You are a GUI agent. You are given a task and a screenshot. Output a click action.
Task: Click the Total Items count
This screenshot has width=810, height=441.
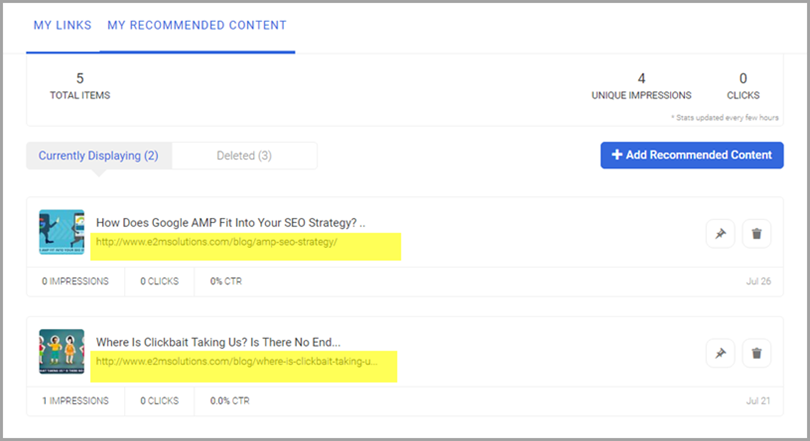[80, 86]
